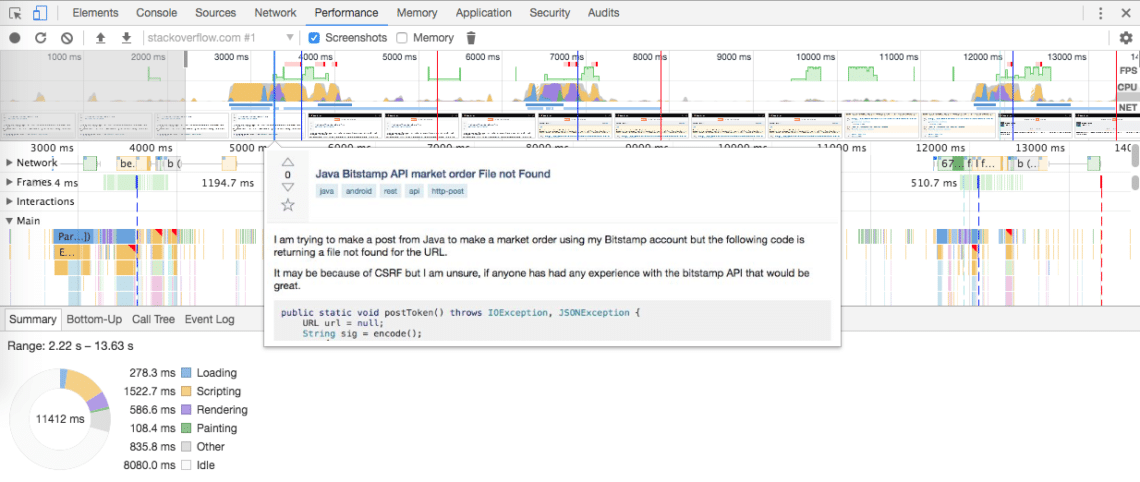Click the 108.4 ms Painting value
Image resolution: width=1140 pixels, height=482 pixels.
[152, 428]
